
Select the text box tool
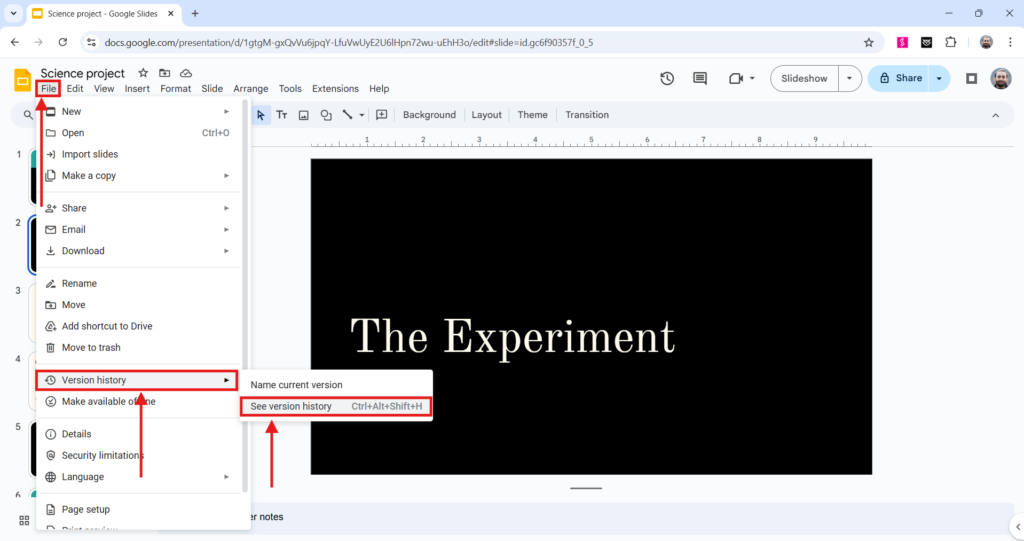(x=282, y=115)
